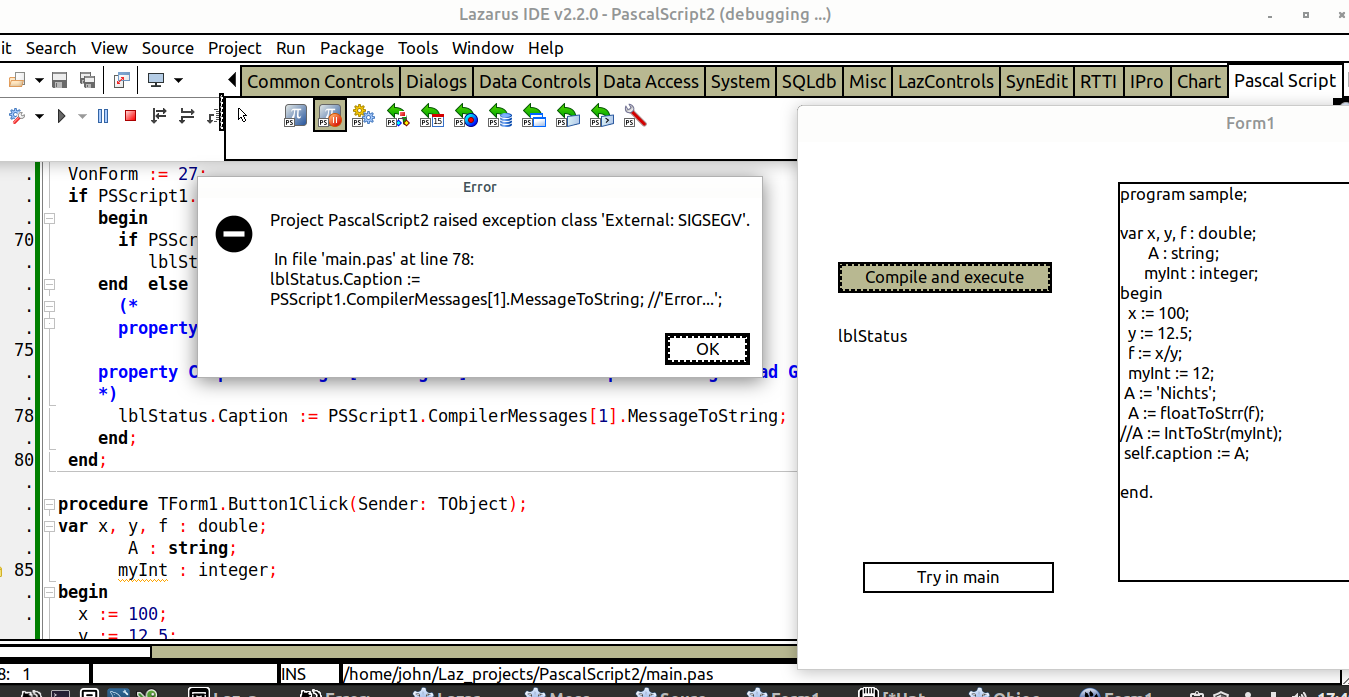Click the Save file floppy icon
Screen dimensions: 1349x697
click(x=60, y=80)
